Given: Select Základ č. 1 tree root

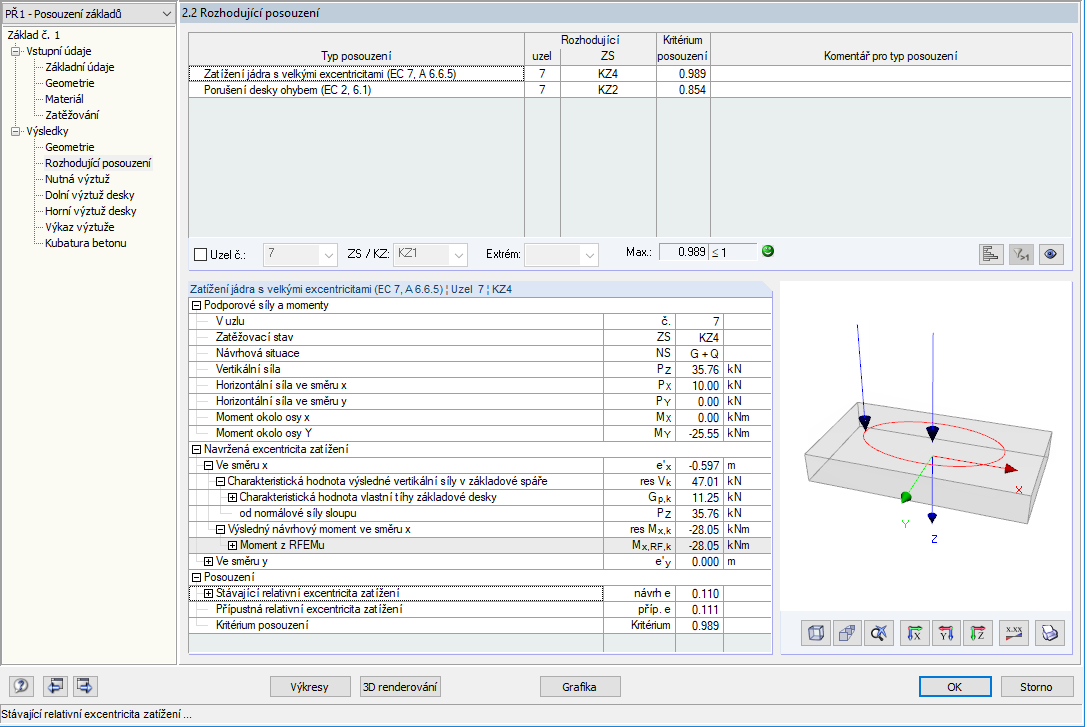Looking at the screenshot, I should 33,35.
